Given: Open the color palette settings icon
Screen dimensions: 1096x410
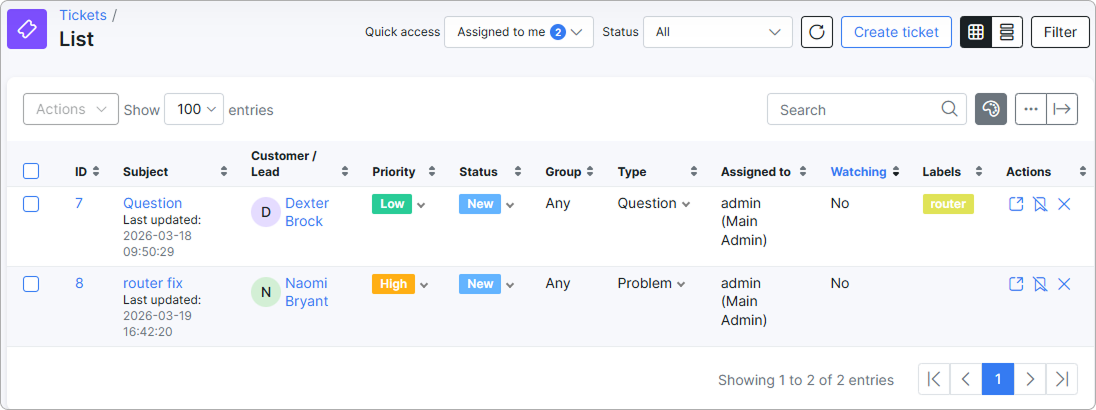Looking at the screenshot, I should (x=991, y=109).
